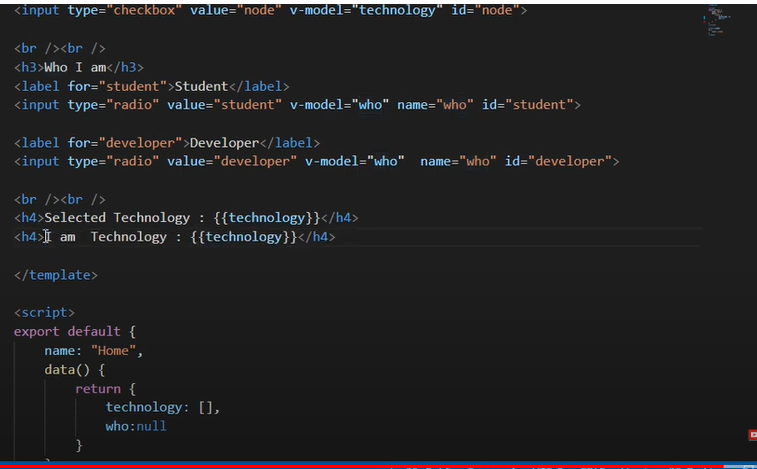Click the name: "Home" property line
The image size is (757, 469).
94,351
